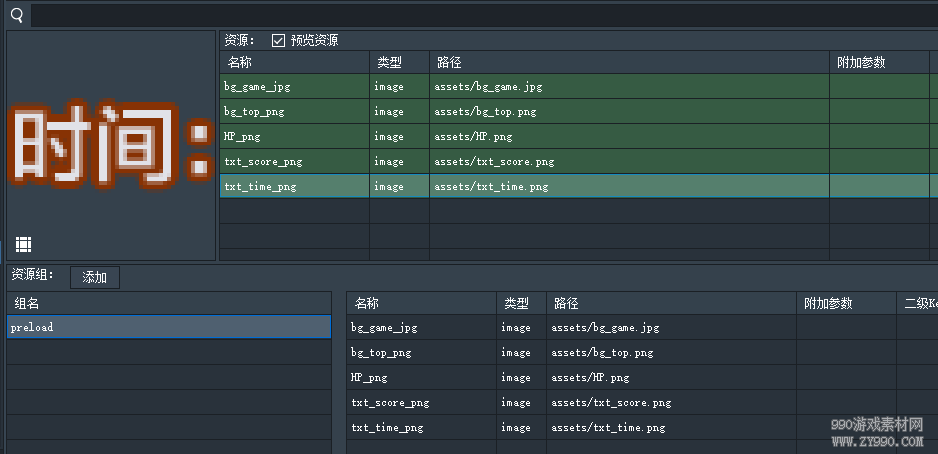The image size is (938, 454).
Task: Click assets/txt_time.png path in group table
Action: coord(608,428)
